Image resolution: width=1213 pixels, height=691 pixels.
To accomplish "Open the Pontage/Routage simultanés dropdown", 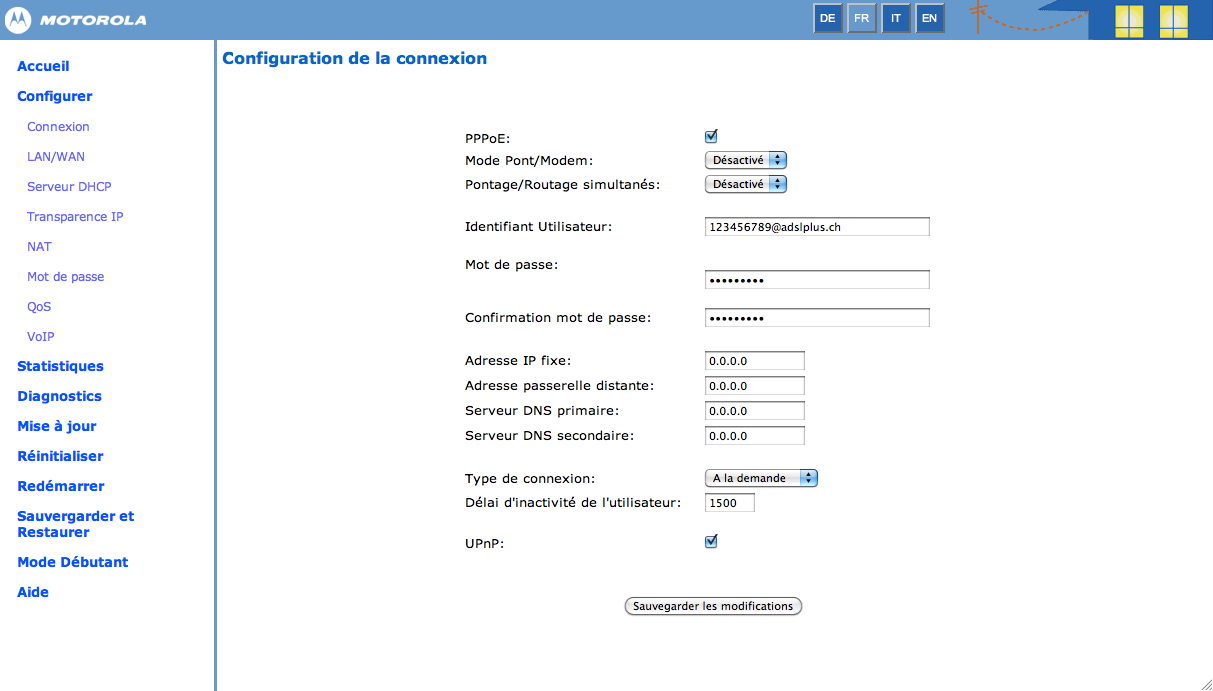I will [745, 183].
